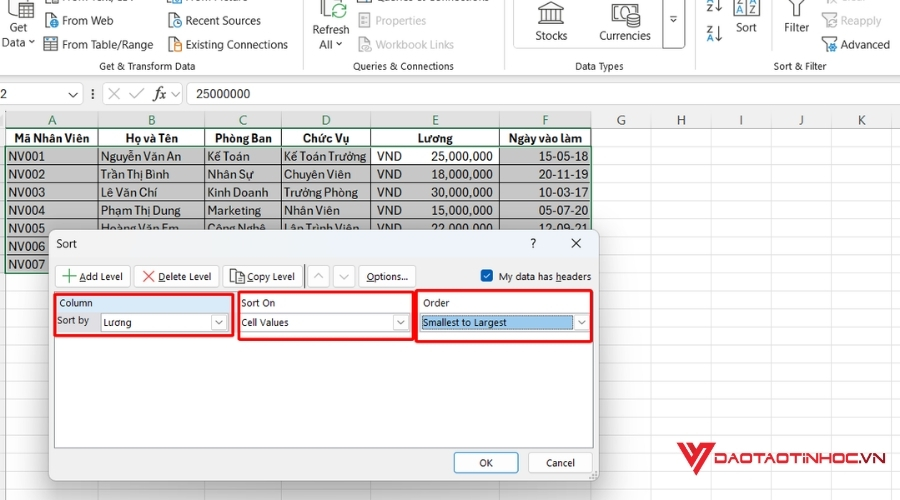Expand the Data Types gallery
900x500 pixels.
pyautogui.click(x=673, y=20)
